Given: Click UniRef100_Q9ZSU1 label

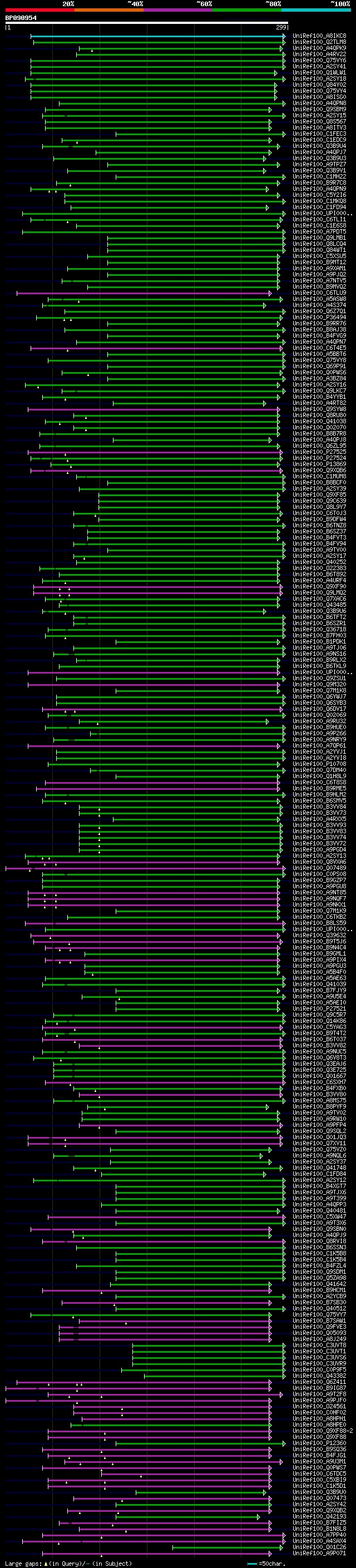Looking at the screenshot, I should pos(319,679).
